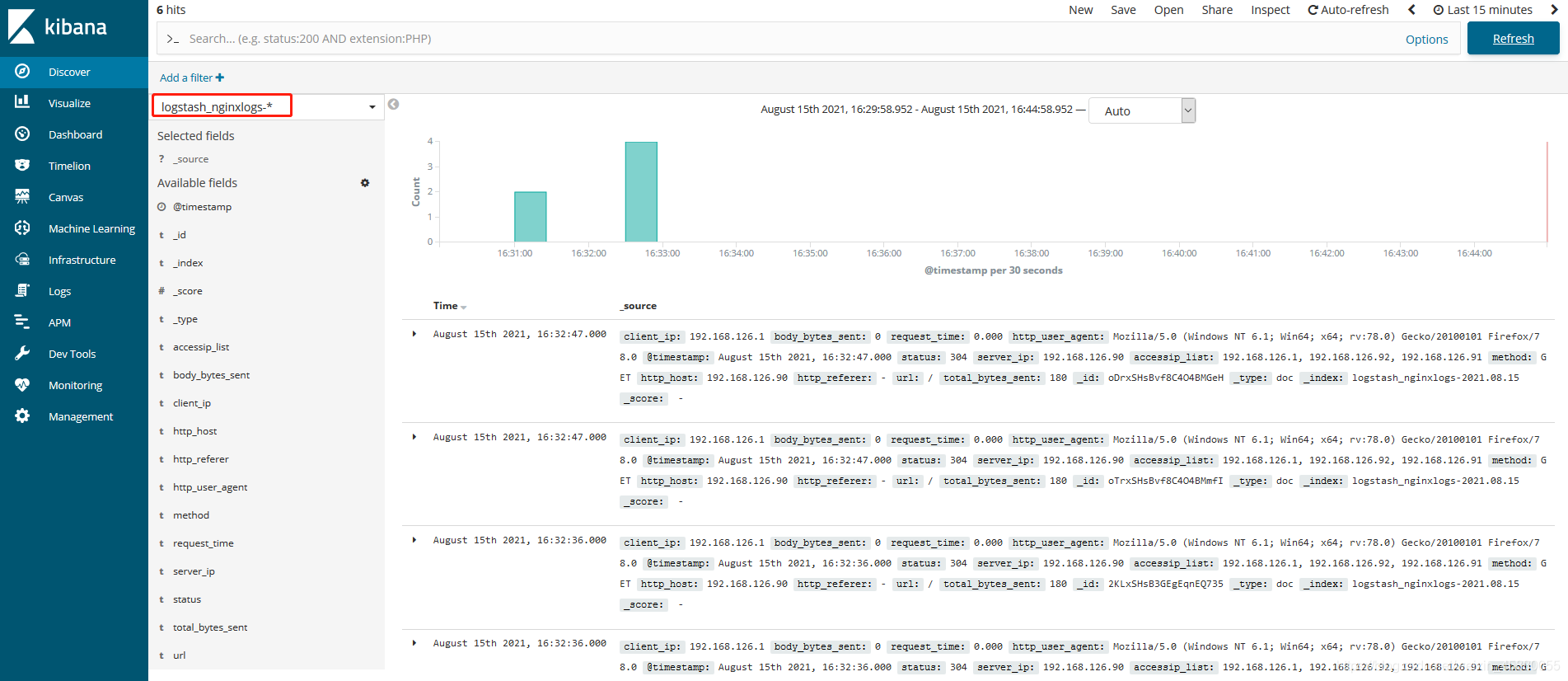The width and height of the screenshot is (1568, 681).
Task: Collapse the fields sidebar arrow
Action: (394, 104)
